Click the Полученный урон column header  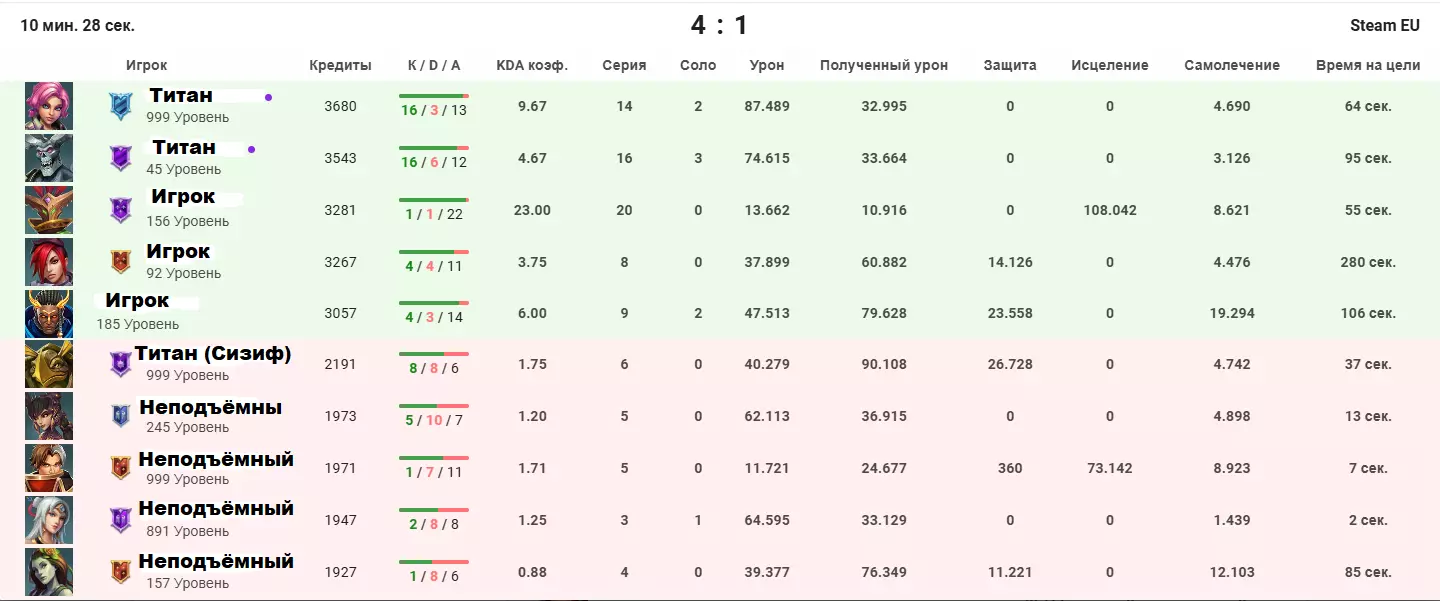coord(883,65)
